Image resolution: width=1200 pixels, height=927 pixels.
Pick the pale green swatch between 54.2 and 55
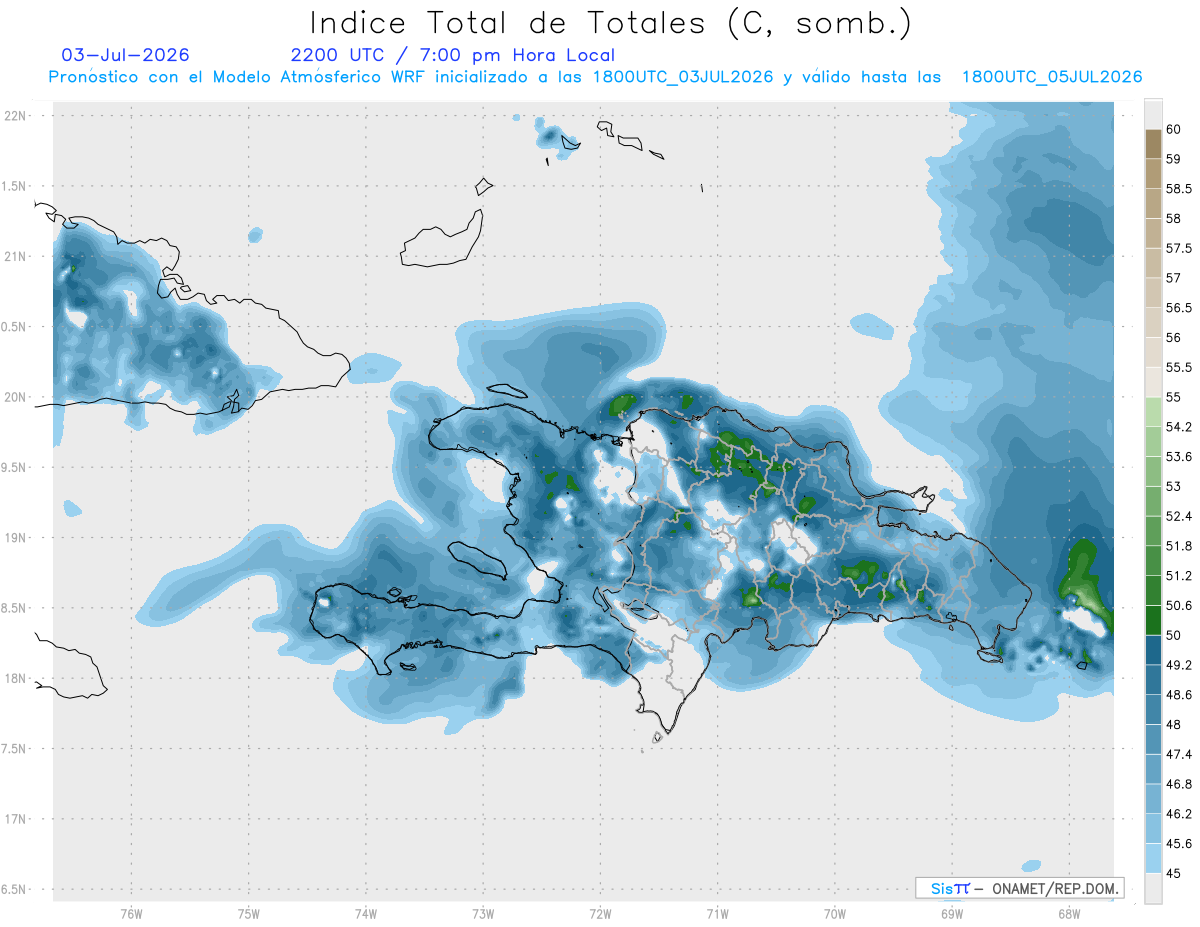coord(1153,412)
